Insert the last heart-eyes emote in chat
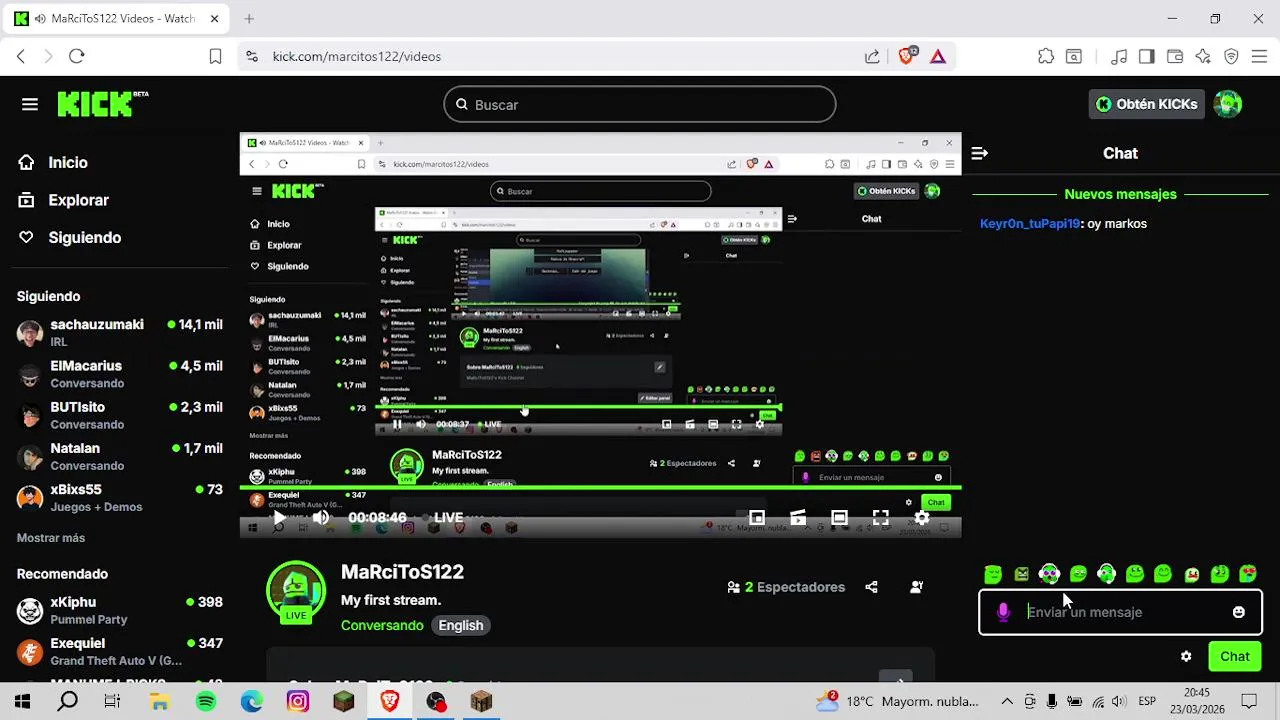Image resolution: width=1280 pixels, height=720 pixels. tap(1248, 574)
